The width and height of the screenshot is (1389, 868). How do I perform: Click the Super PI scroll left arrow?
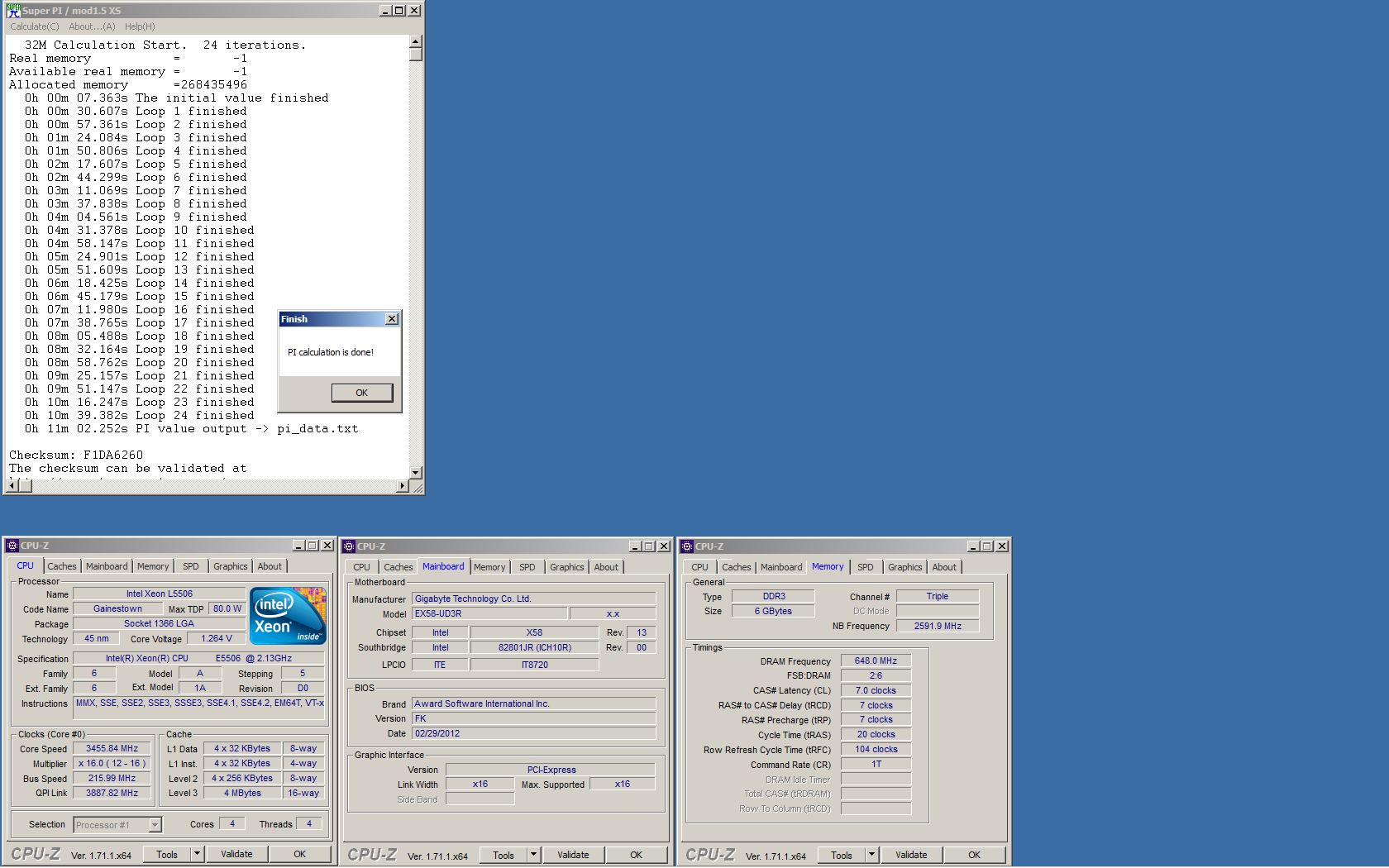[x=12, y=486]
